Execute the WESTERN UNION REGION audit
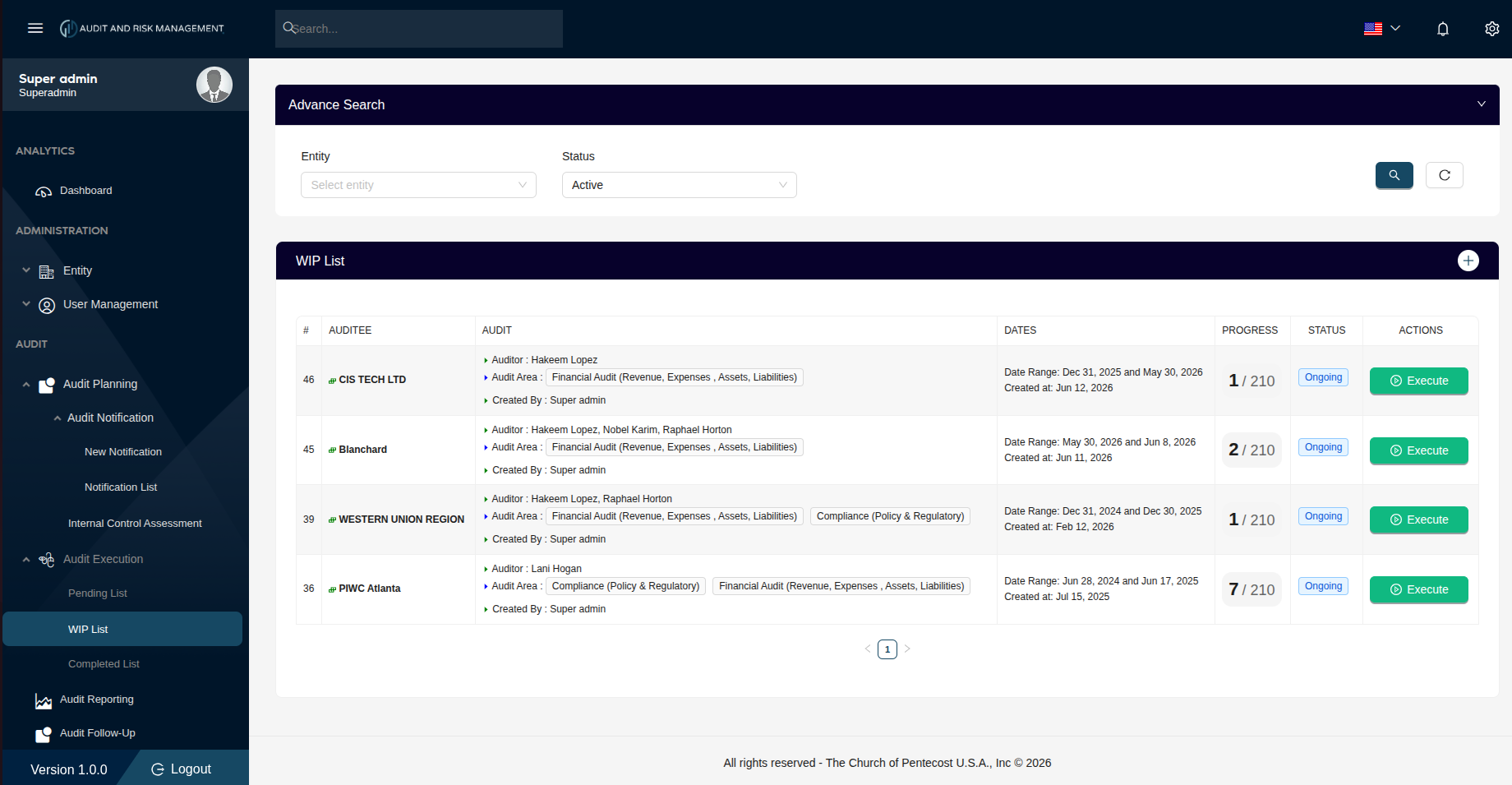The width and height of the screenshot is (1512, 785). click(1419, 519)
